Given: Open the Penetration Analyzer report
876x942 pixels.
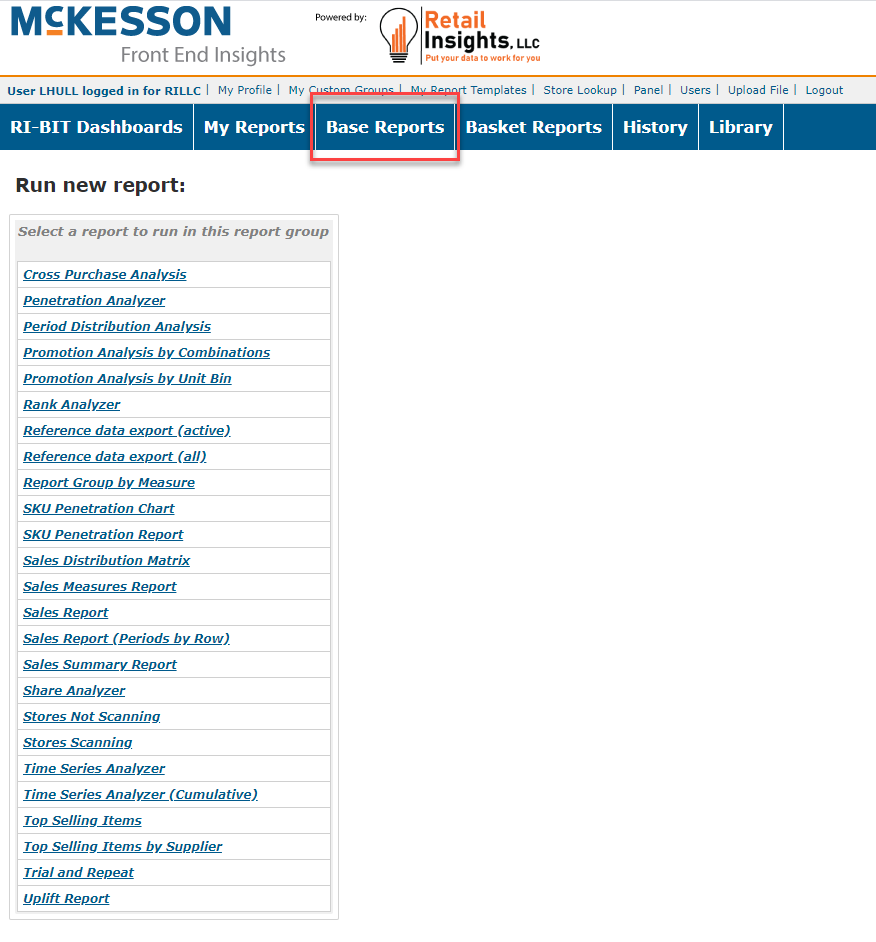Looking at the screenshot, I should [94, 300].
